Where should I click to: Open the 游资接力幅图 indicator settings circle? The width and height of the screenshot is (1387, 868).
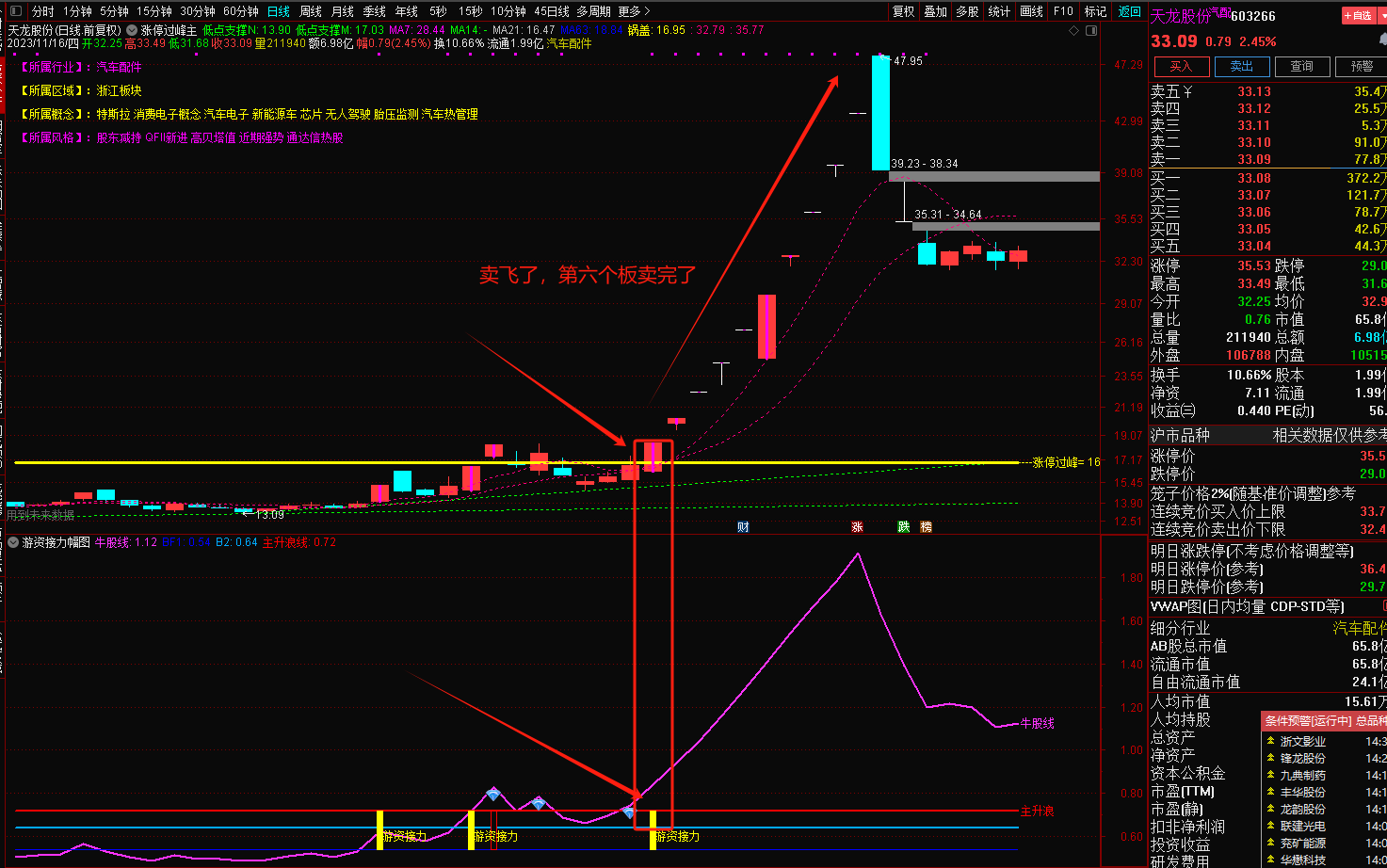pyautogui.click(x=13, y=542)
